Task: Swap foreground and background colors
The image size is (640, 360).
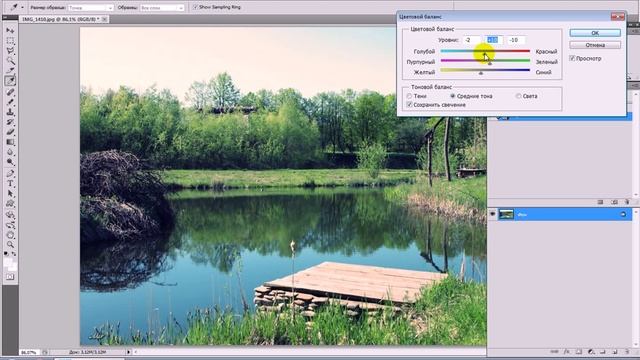Action: (14, 254)
